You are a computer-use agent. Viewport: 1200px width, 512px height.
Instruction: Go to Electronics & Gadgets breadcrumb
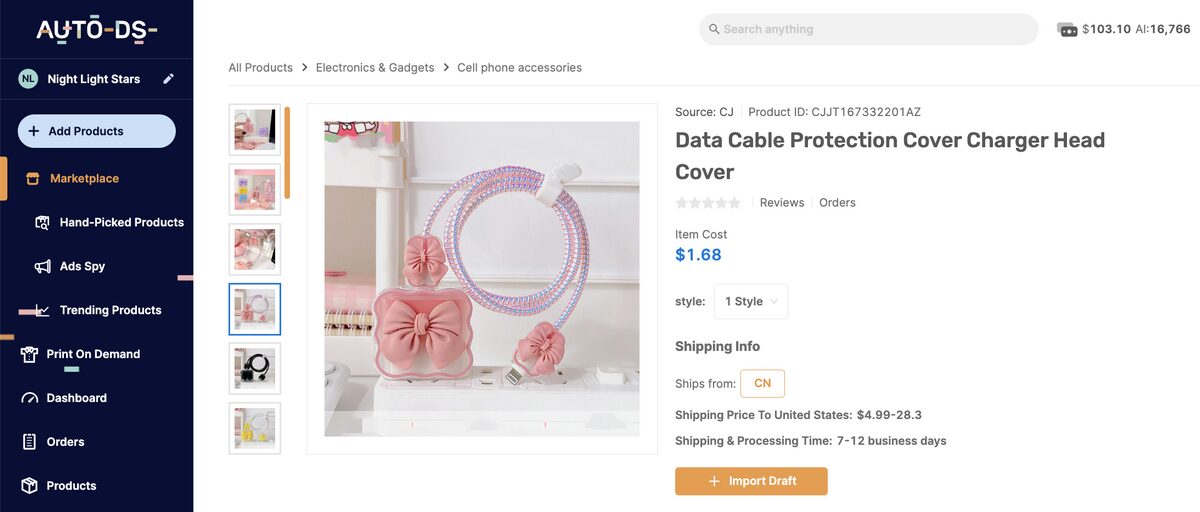point(375,68)
